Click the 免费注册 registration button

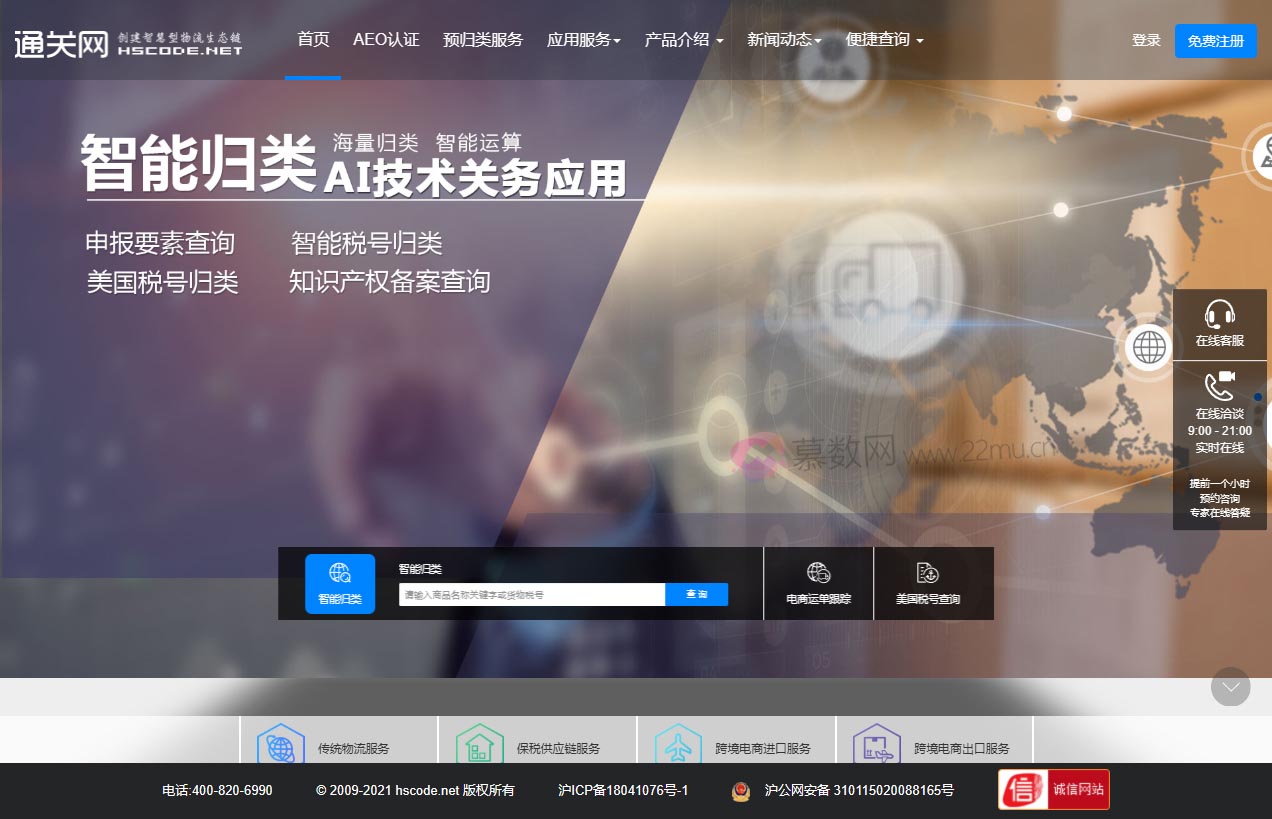click(x=1215, y=40)
